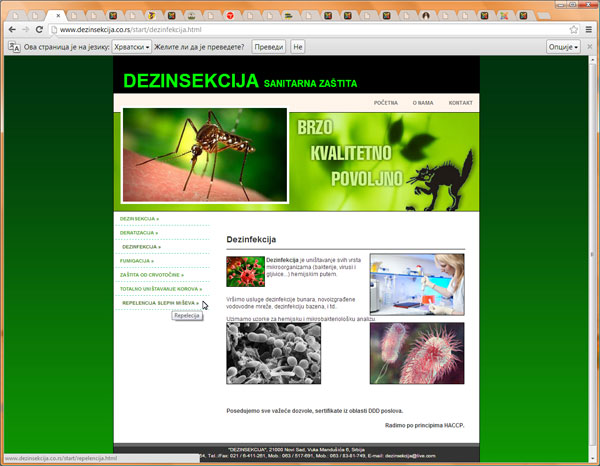Click the address bar URL field
The height and width of the screenshot is (466, 600).
[x=300, y=30]
